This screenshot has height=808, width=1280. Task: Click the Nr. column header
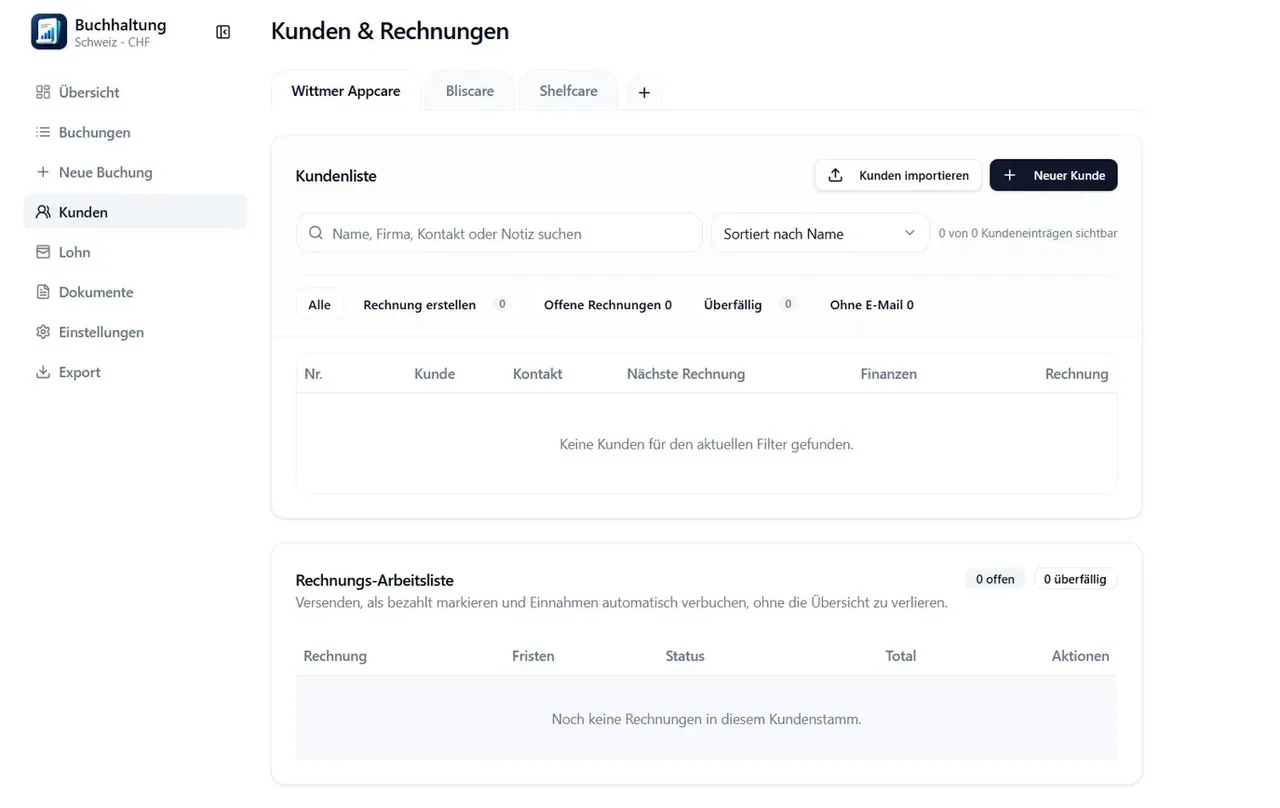pos(314,374)
